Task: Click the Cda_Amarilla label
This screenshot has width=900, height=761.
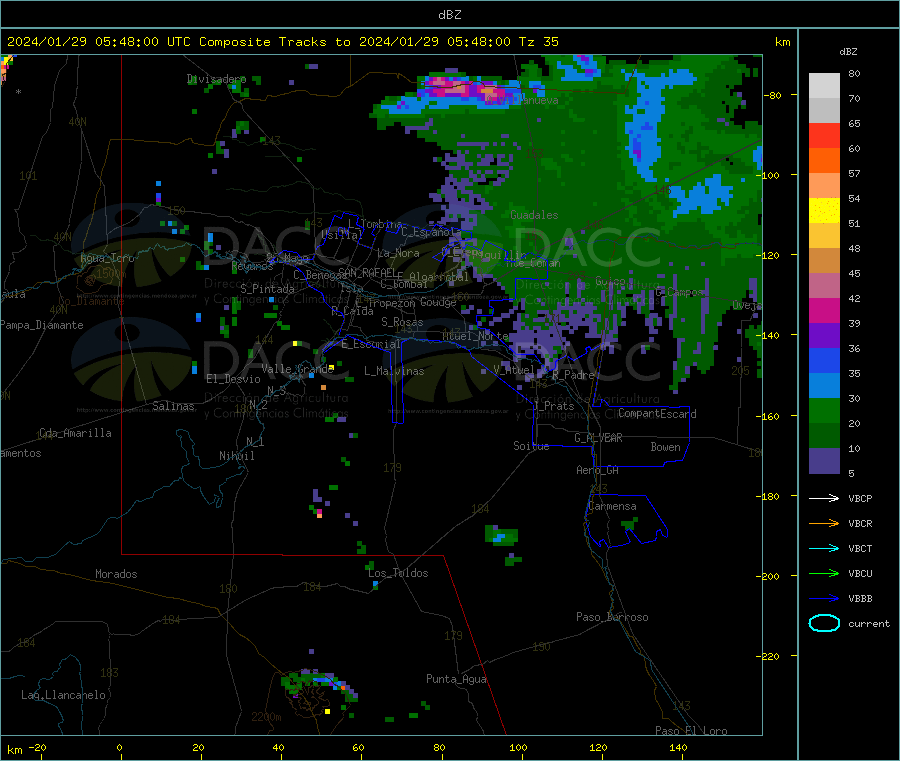Action: click(x=75, y=433)
